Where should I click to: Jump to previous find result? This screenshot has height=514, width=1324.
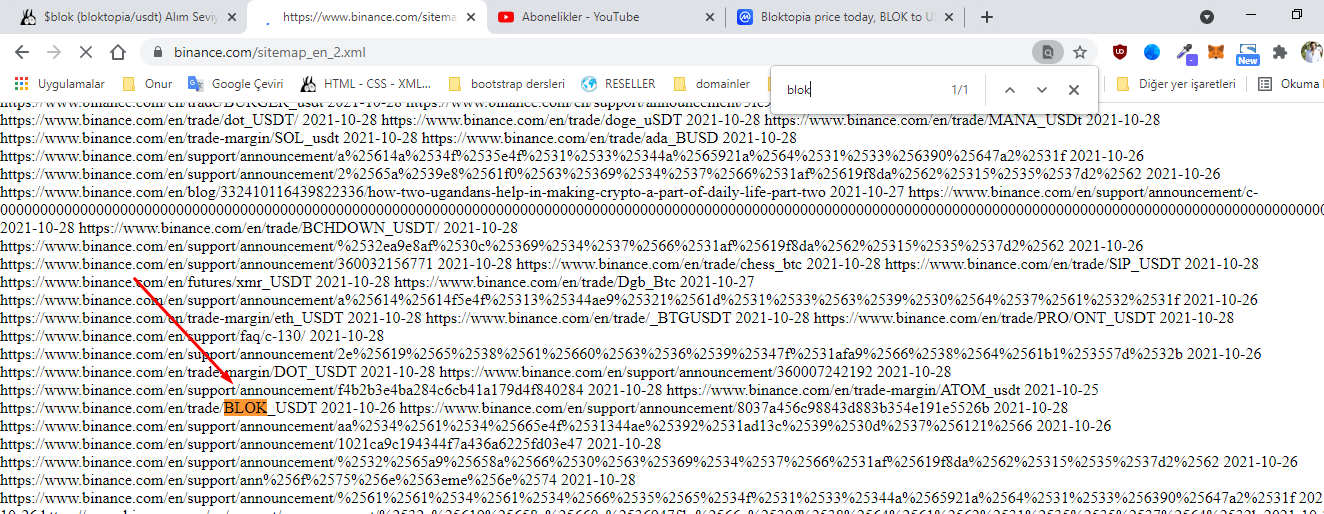pyautogui.click(x=1010, y=90)
